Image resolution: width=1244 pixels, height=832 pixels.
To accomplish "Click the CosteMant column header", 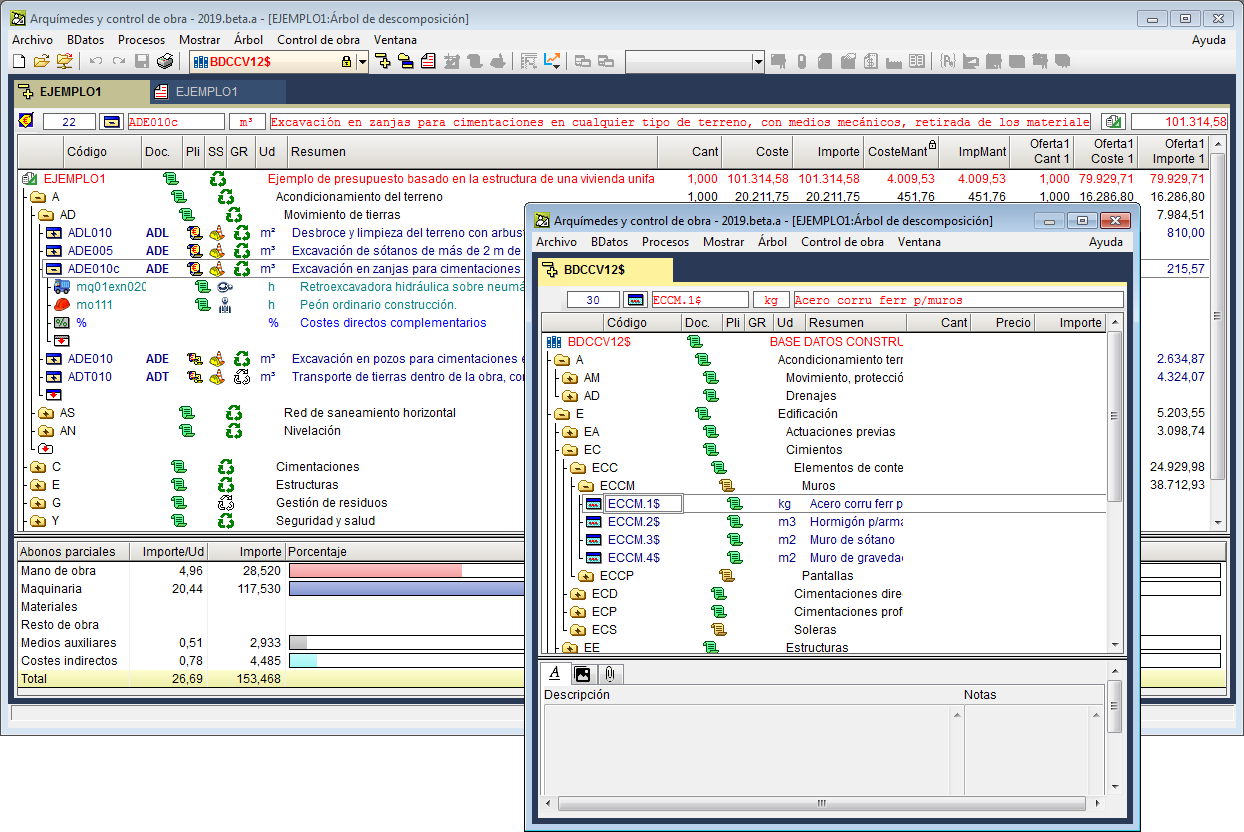I will click(901, 152).
